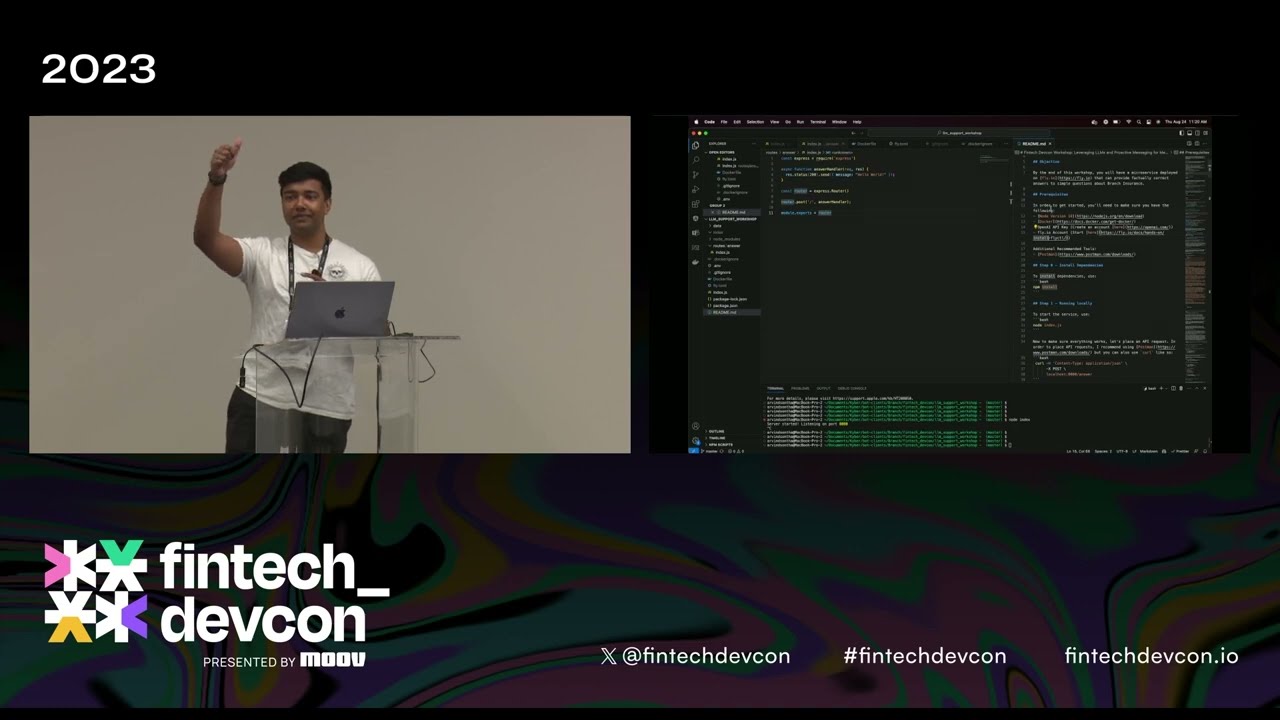
Task: Click the nodejs.org download link in README
Action: 1110,216
